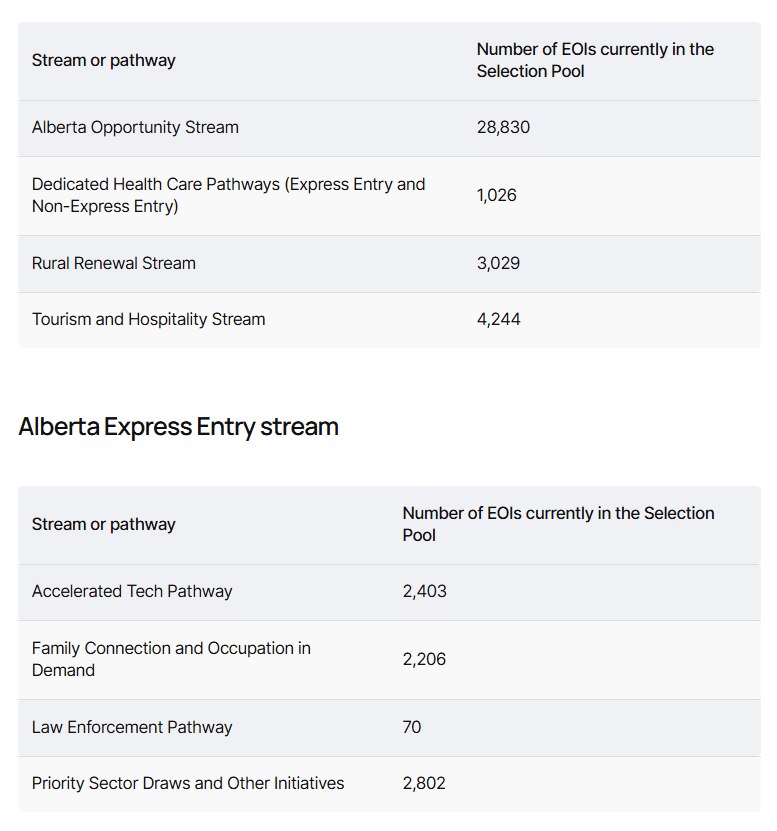Click first table's Stream or pathway header

coord(103,61)
